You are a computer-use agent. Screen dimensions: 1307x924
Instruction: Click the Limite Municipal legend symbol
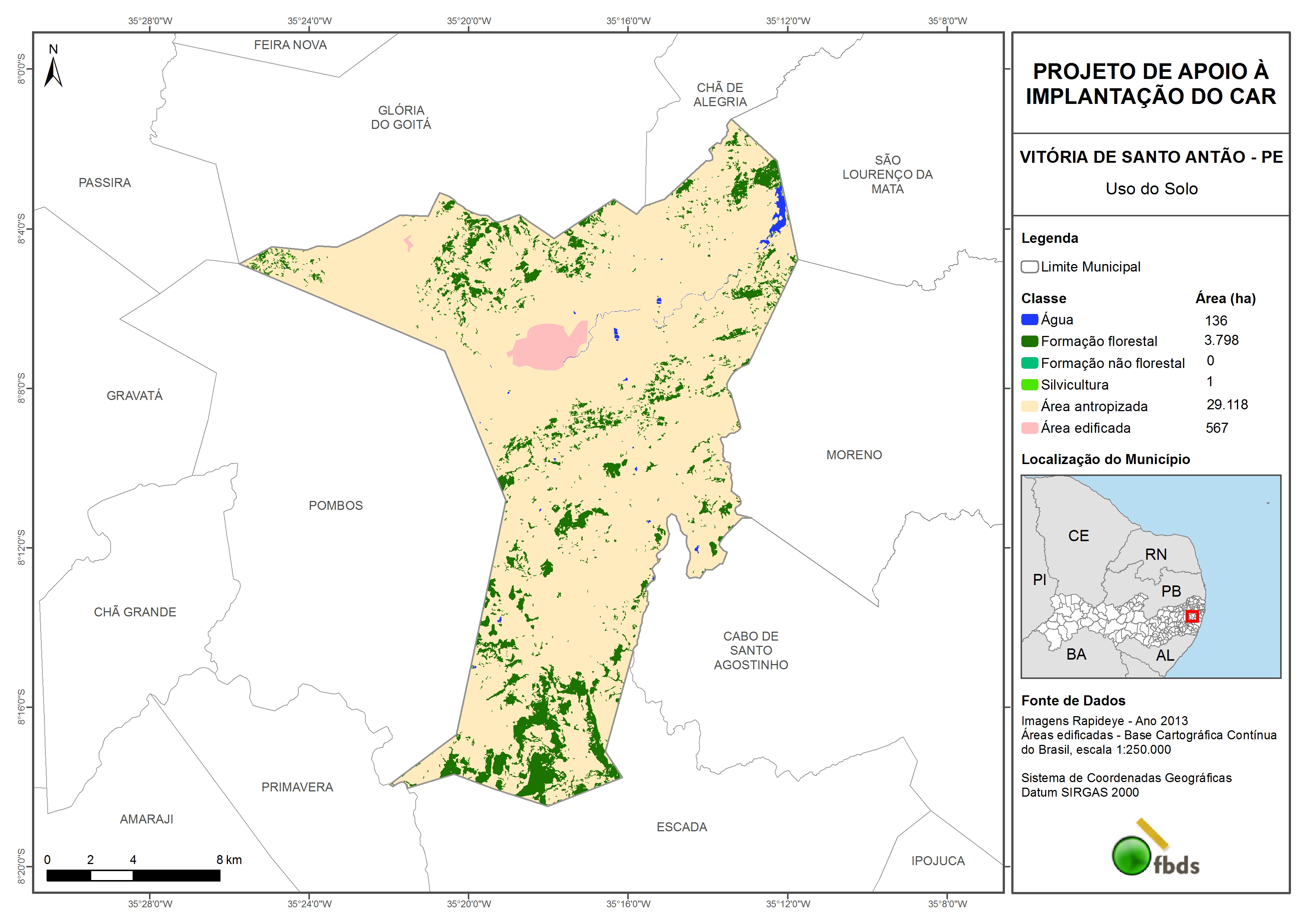pos(1029,267)
